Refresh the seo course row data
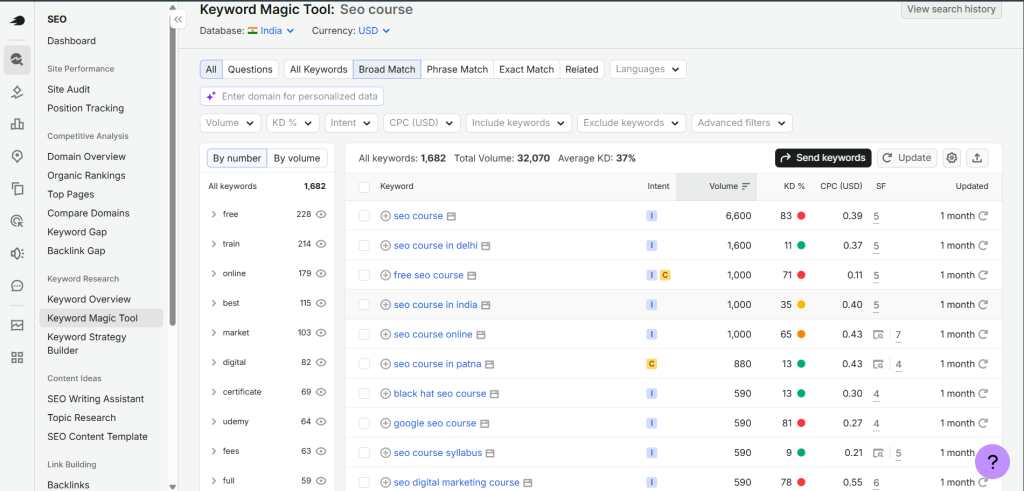 click(x=983, y=216)
